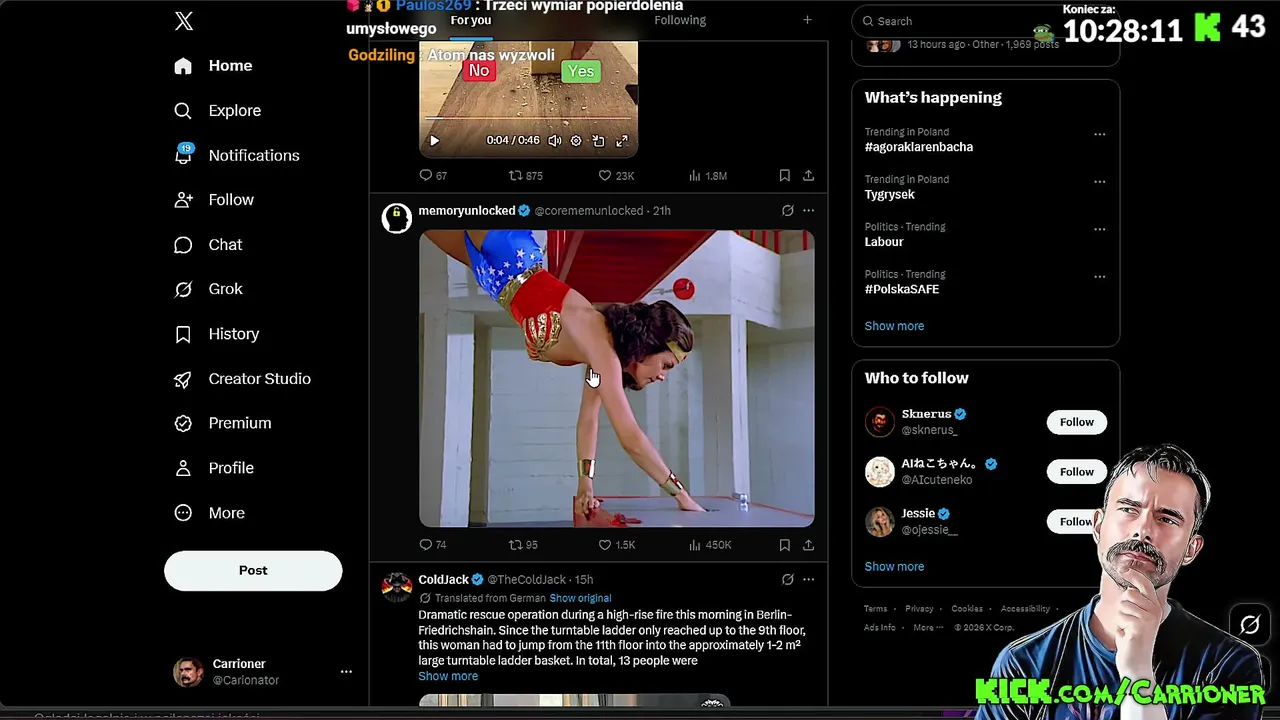Open video settings gear icon
Image resolution: width=1280 pixels, height=720 pixels.
coord(576,141)
